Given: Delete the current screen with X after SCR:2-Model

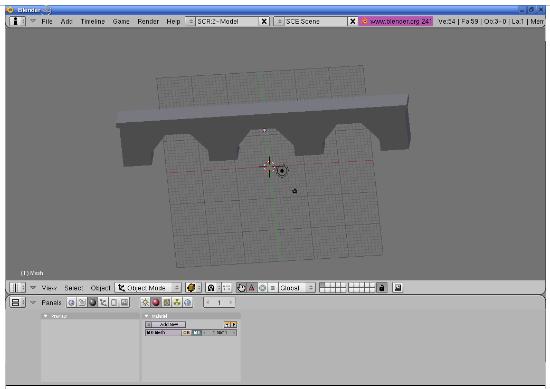Looking at the screenshot, I should [x=264, y=21].
